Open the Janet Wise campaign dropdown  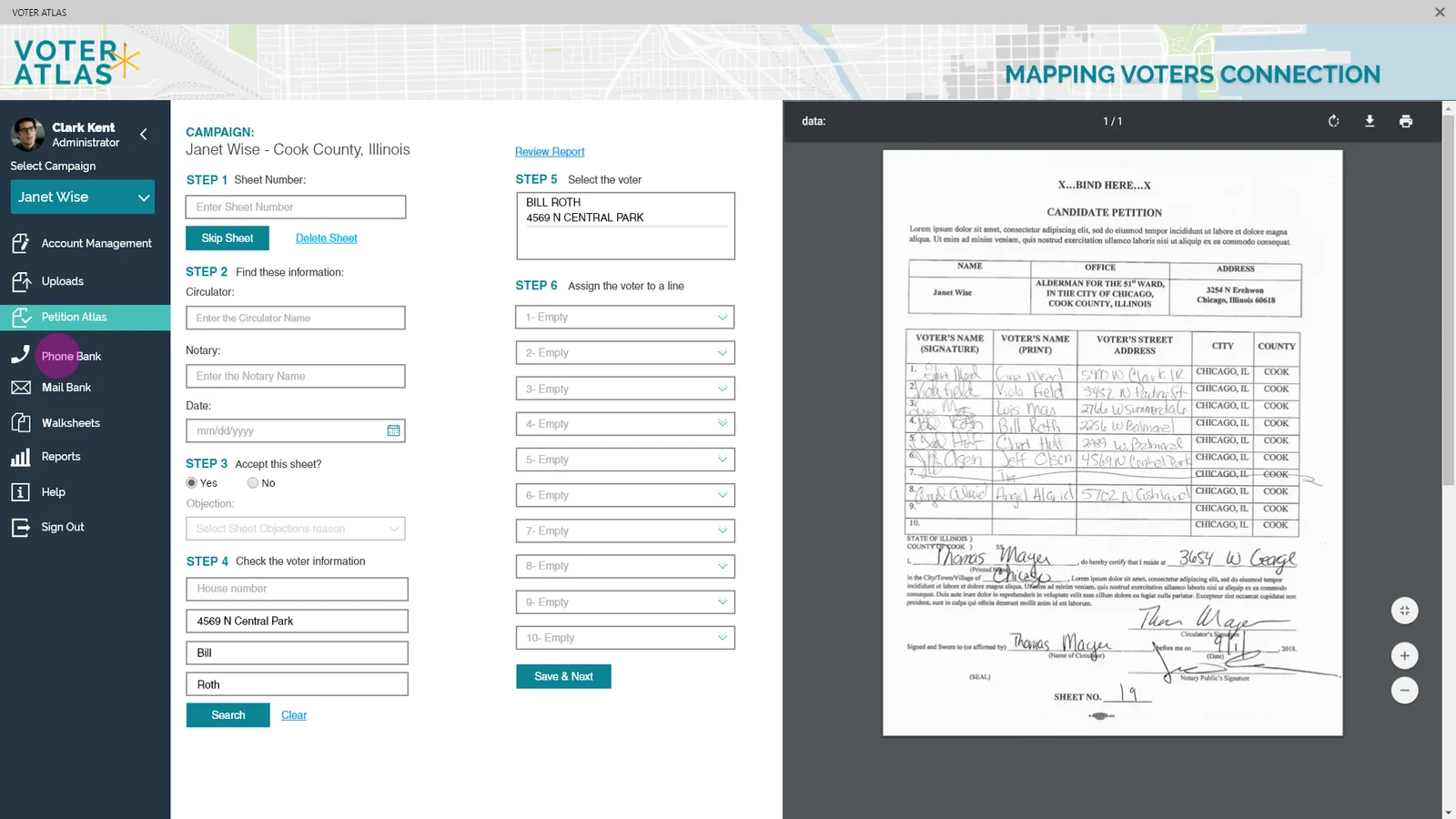pyautogui.click(x=83, y=197)
